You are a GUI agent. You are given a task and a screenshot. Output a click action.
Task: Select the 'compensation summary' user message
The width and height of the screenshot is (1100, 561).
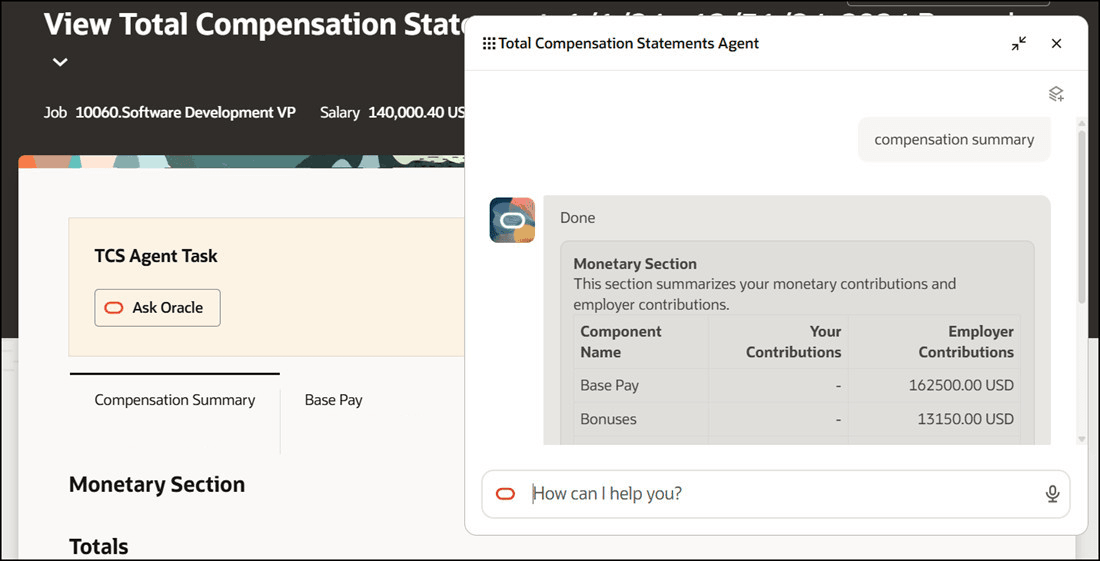(954, 140)
